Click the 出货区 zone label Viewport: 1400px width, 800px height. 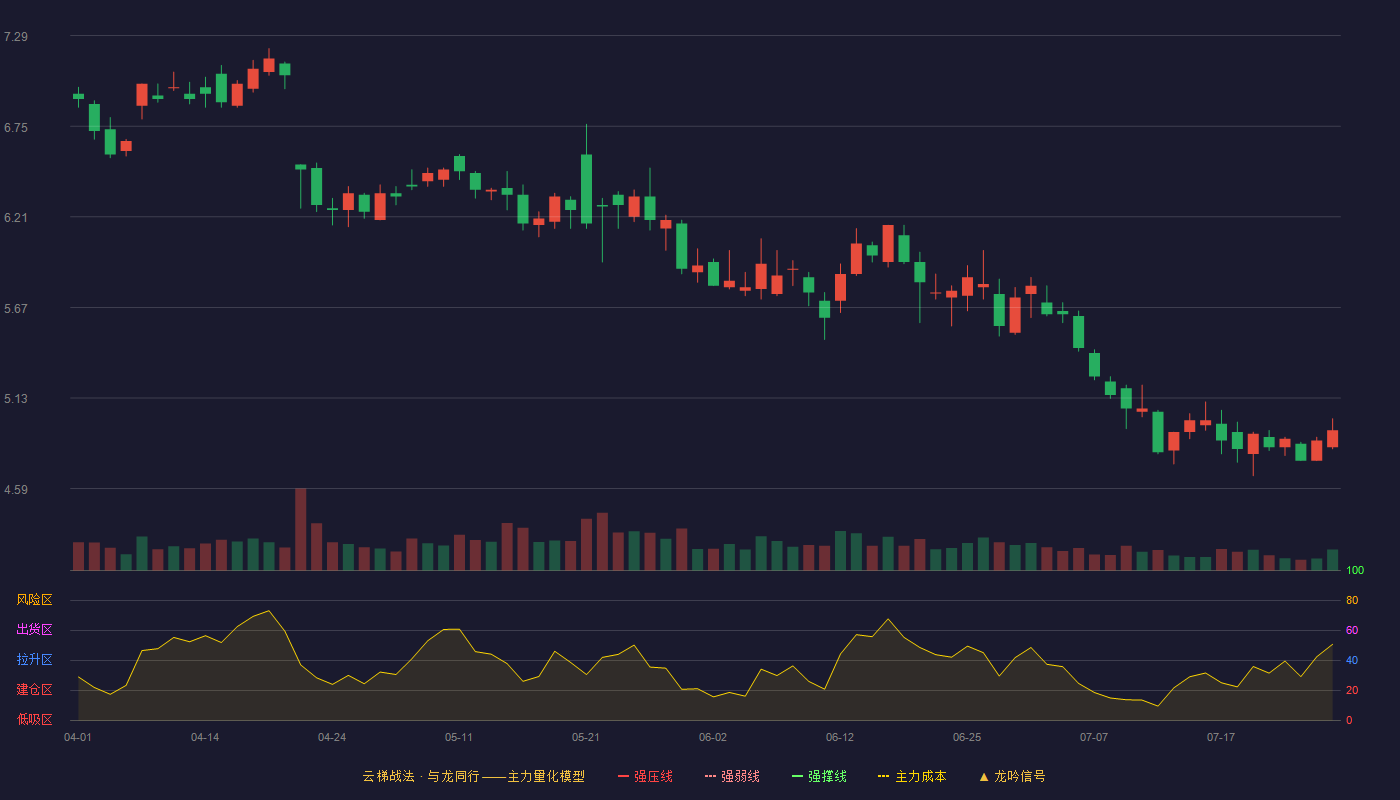click(34, 630)
